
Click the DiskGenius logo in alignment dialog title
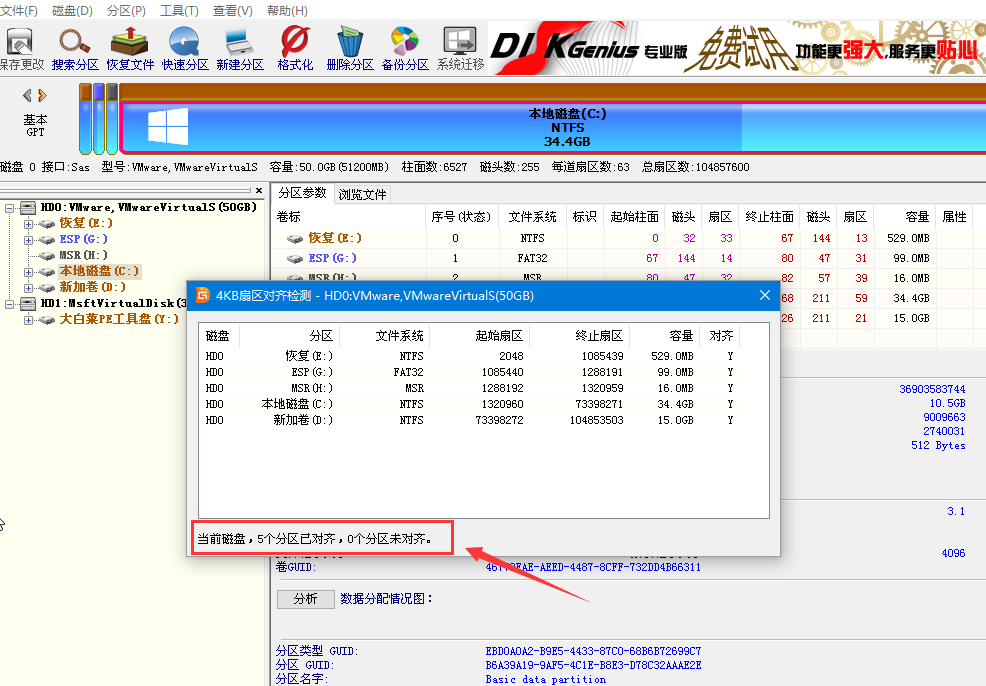tap(202, 296)
